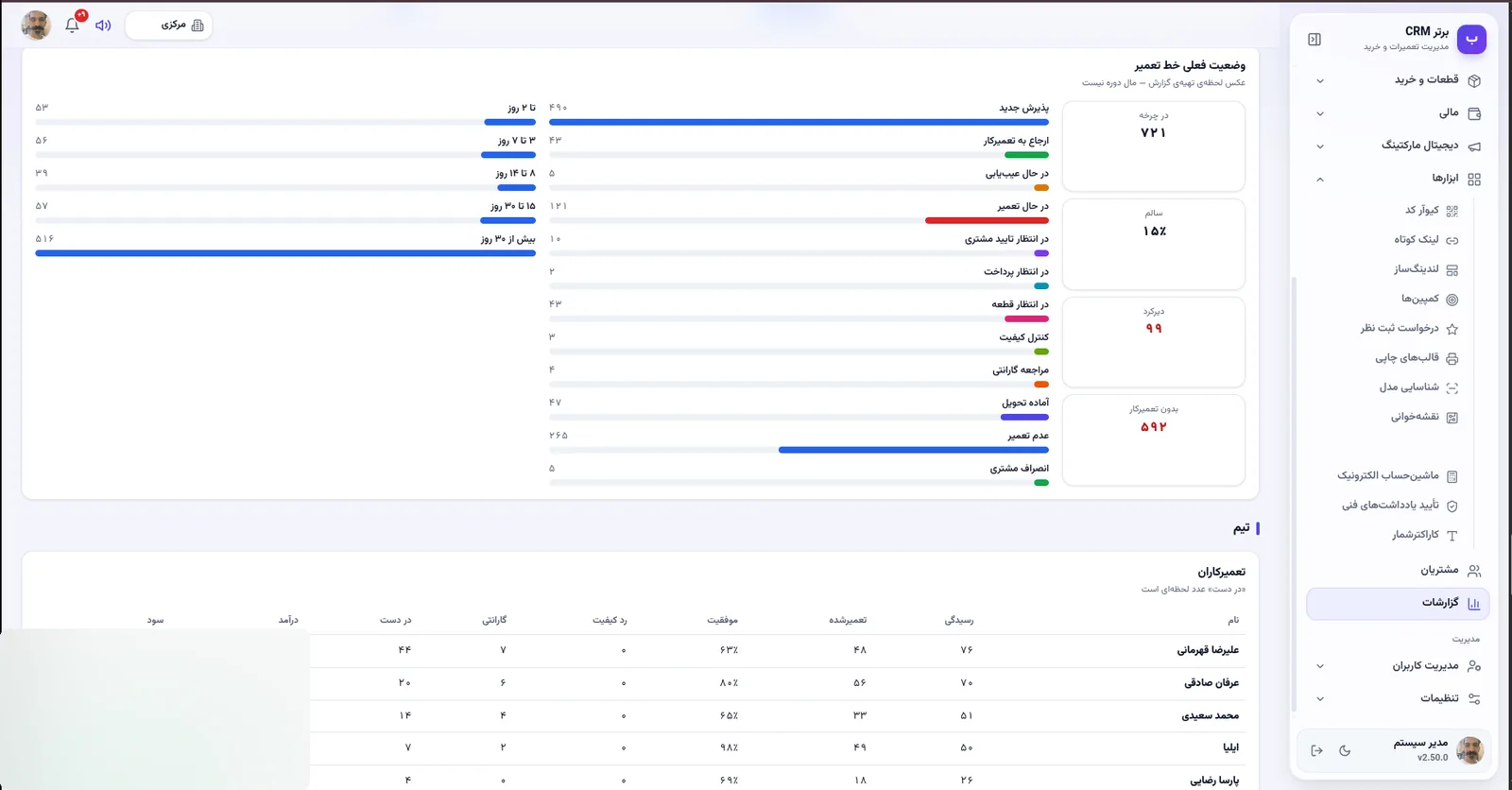Click the بدون تعمیرکار ۵۹۲ card
Image resolution: width=1512 pixels, height=790 pixels.
point(1154,440)
